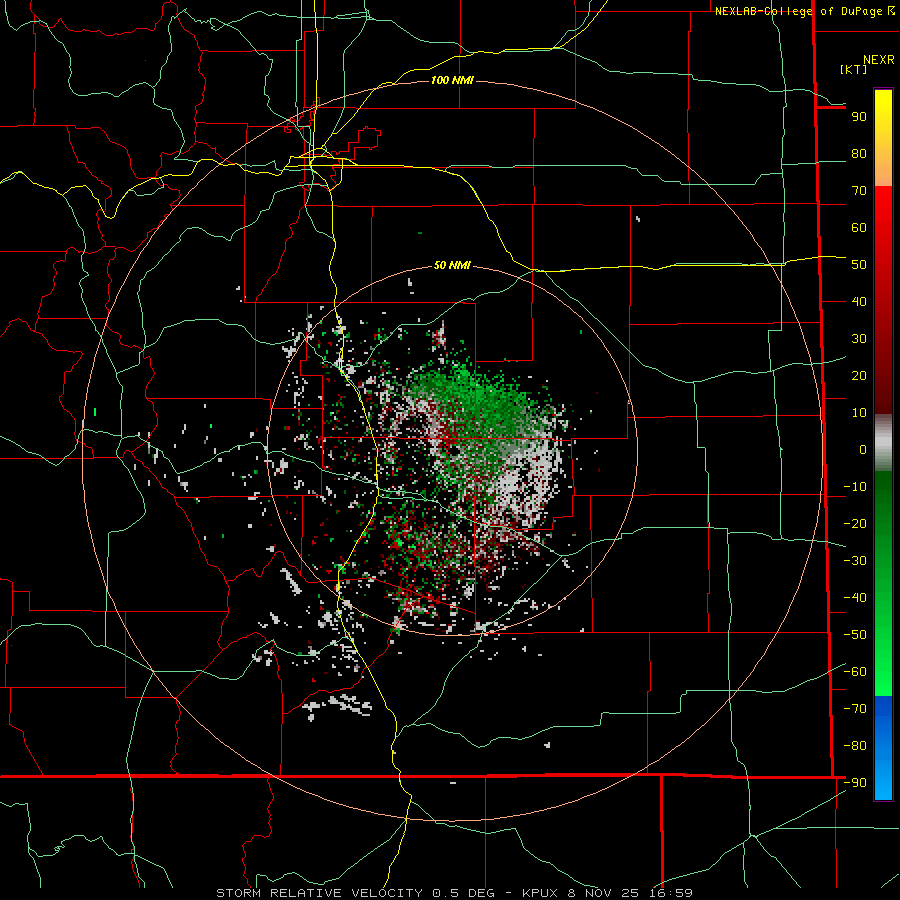Click the positive 60 scale value

[859, 228]
